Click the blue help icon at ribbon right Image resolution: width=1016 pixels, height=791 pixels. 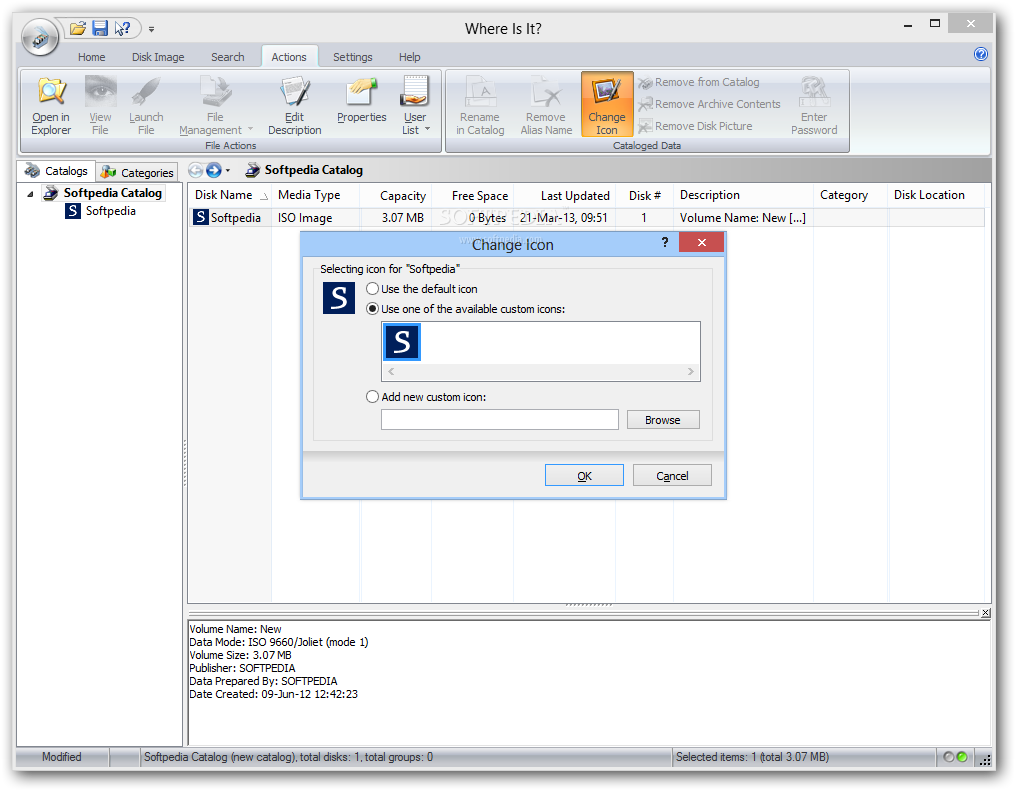coord(981,54)
